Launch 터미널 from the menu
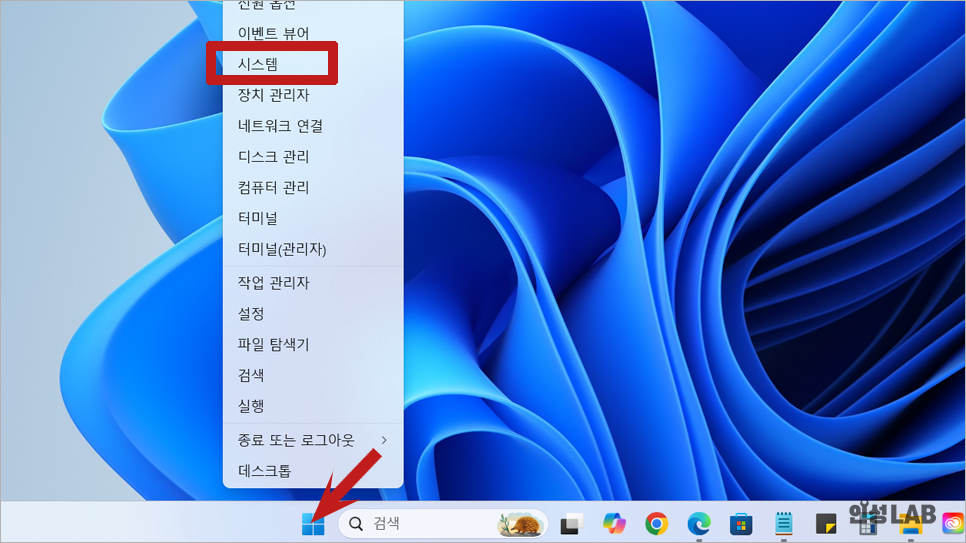 point(313,218)
